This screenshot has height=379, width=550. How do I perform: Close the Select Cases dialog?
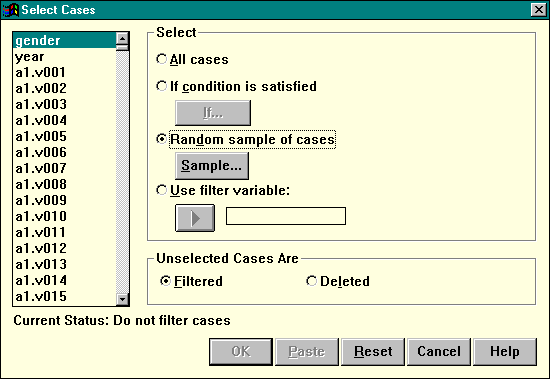pyautogui.click(x=539, y=9)
